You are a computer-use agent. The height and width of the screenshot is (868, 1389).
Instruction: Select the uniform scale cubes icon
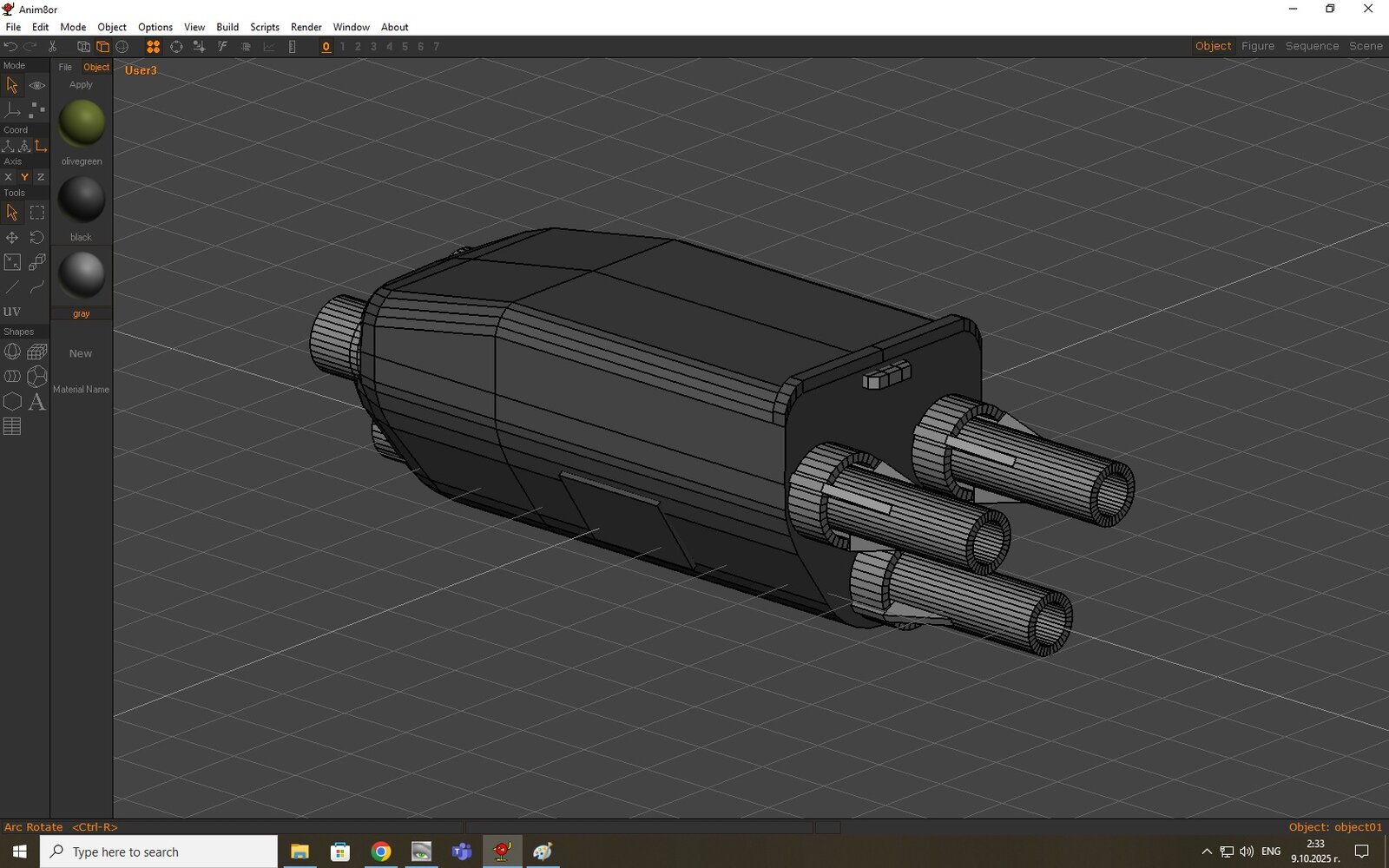point(37,261)
